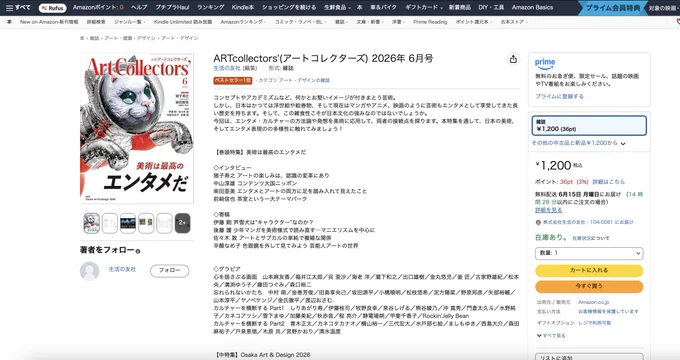Click ショッピングを続ける in top nav
The image size is (680, 360).
pyautogui.click(x=289, y=7)
